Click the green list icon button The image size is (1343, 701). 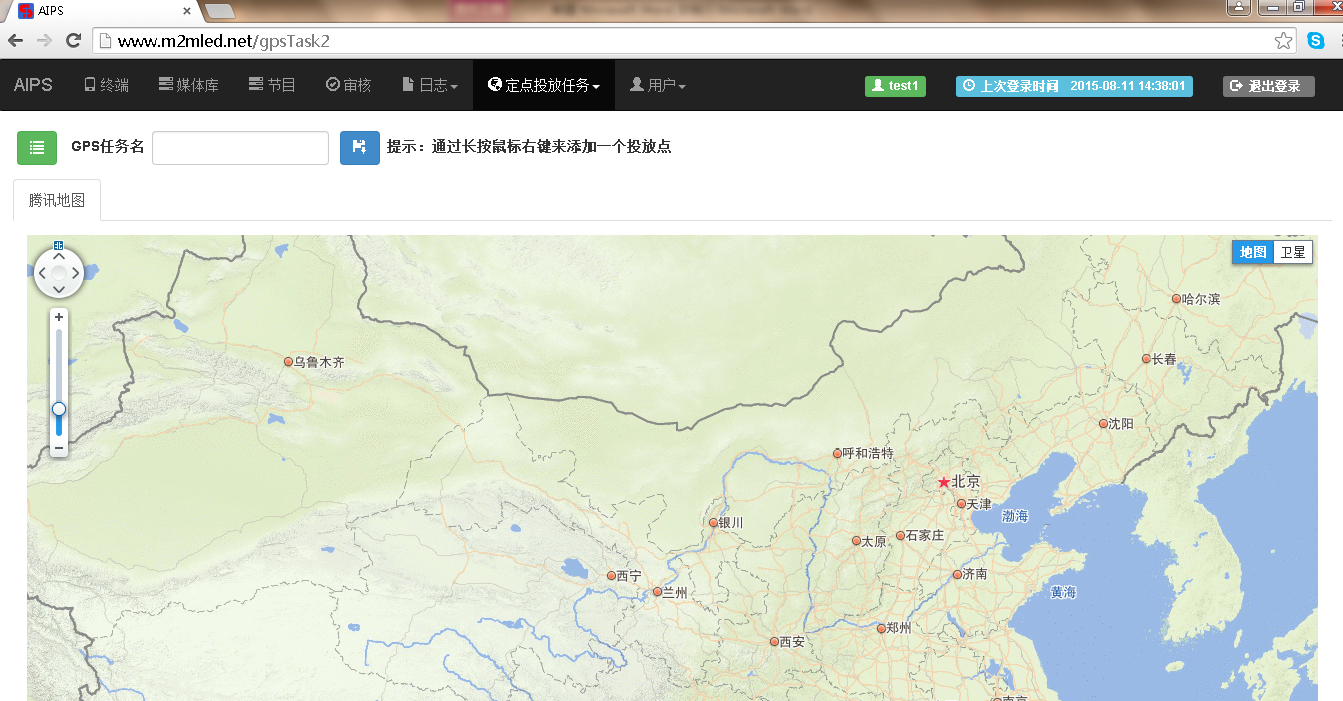click(x=37, y=147)
